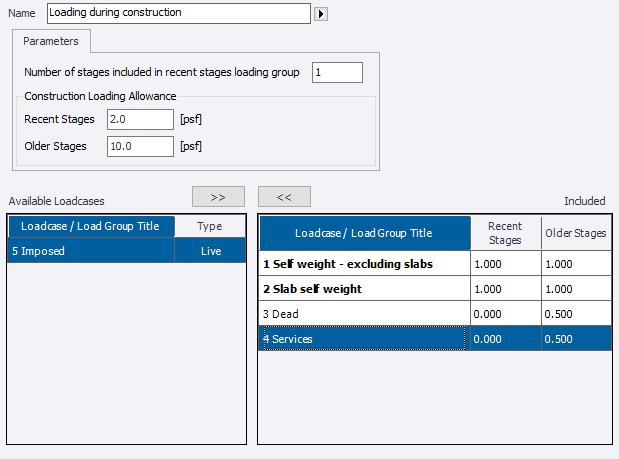Click the Type column header

tap(210, 226)
